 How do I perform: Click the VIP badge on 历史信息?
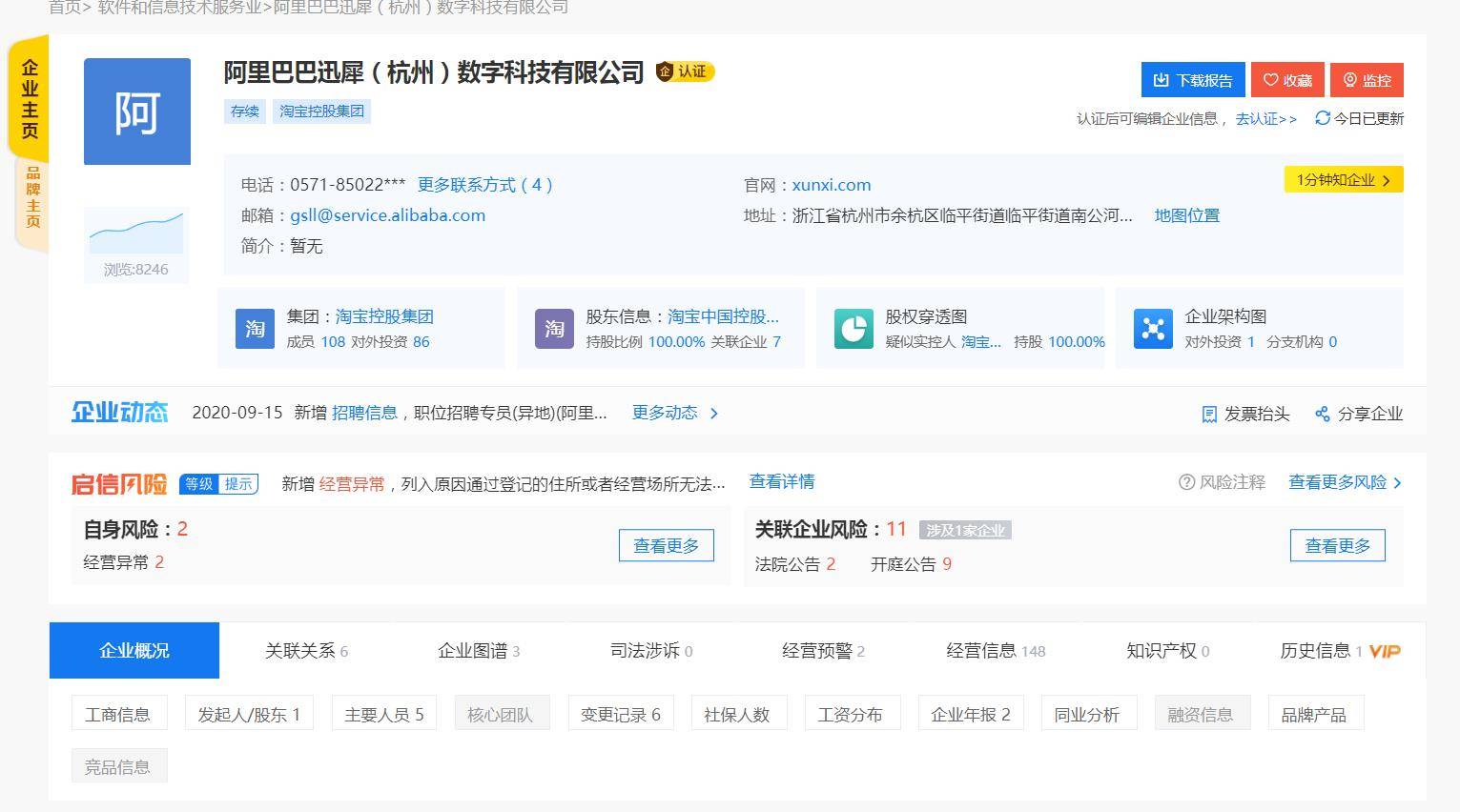pos(1385,651)
